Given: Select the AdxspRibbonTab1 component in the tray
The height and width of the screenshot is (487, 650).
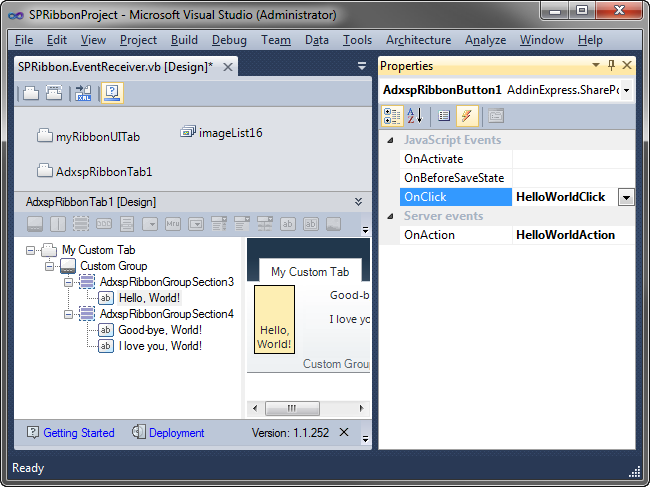Looking at the screenshot, I should point(95,171).
